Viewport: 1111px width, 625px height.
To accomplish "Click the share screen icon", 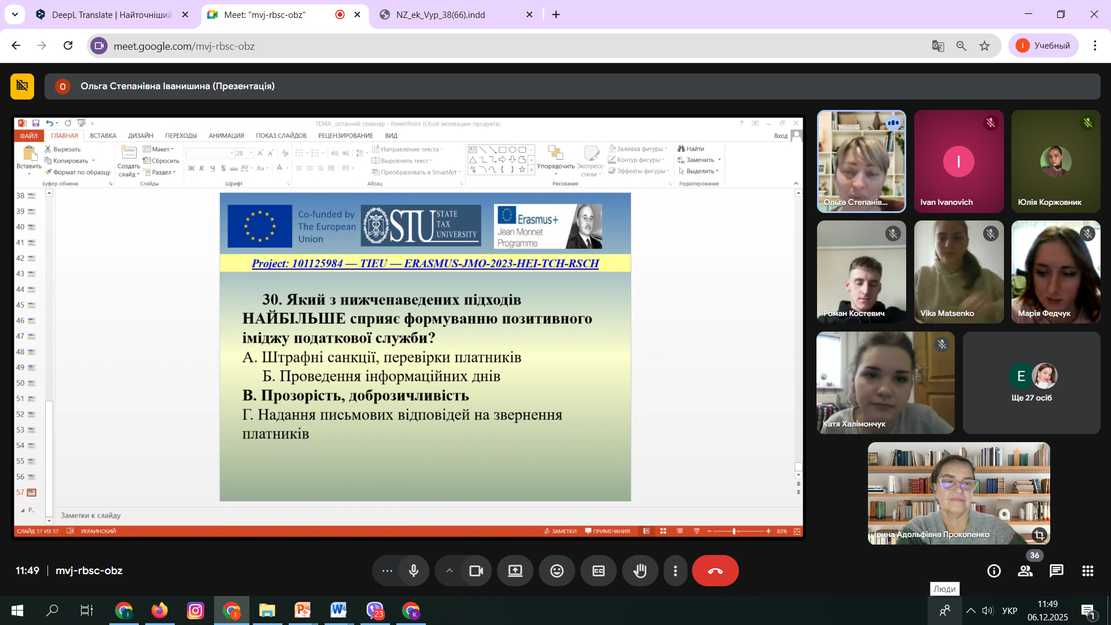I will pos(515,571).
